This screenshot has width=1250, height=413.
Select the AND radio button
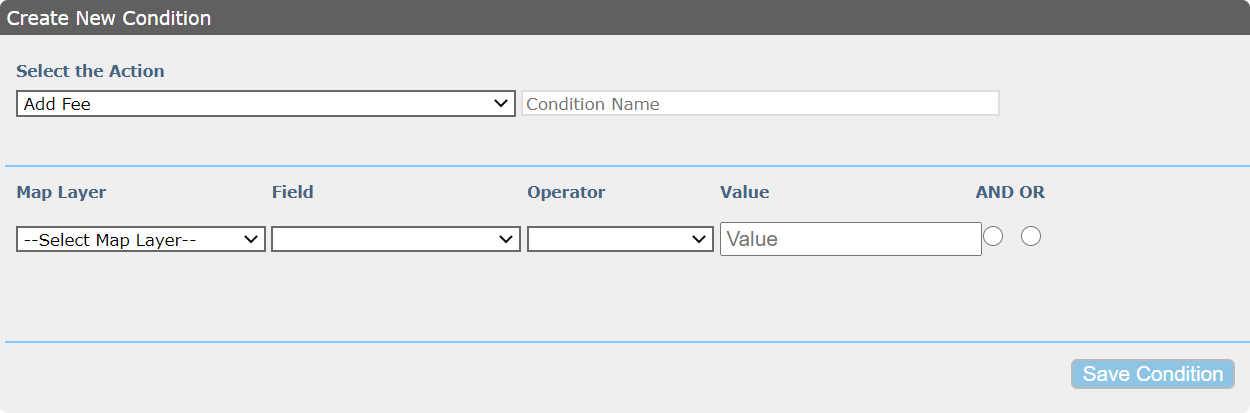click(993, 236)
